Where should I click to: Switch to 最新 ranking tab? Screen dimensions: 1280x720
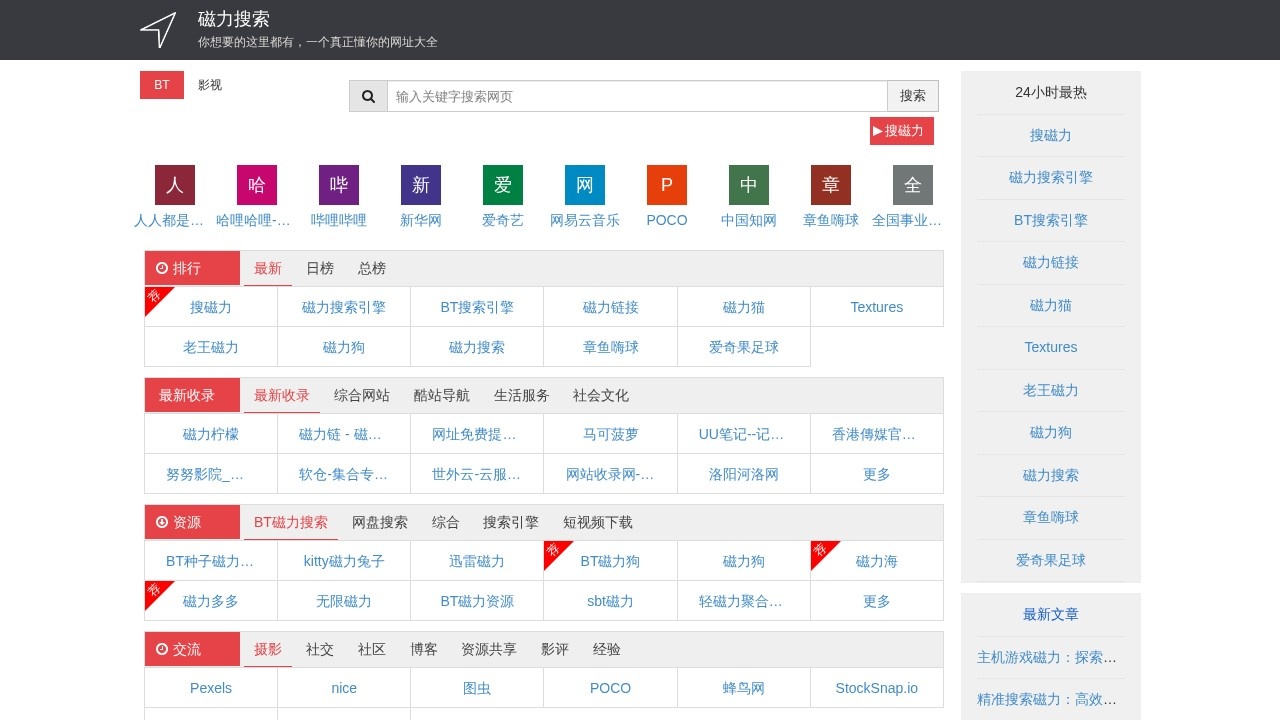click(x=268, y=268)
